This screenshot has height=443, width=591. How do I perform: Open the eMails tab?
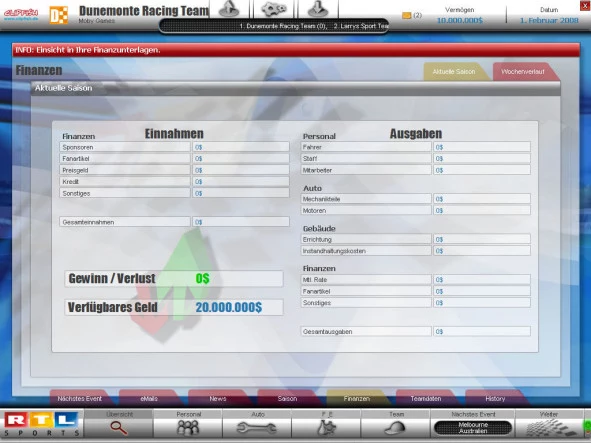pyautogui.click(x=149, y=399)
